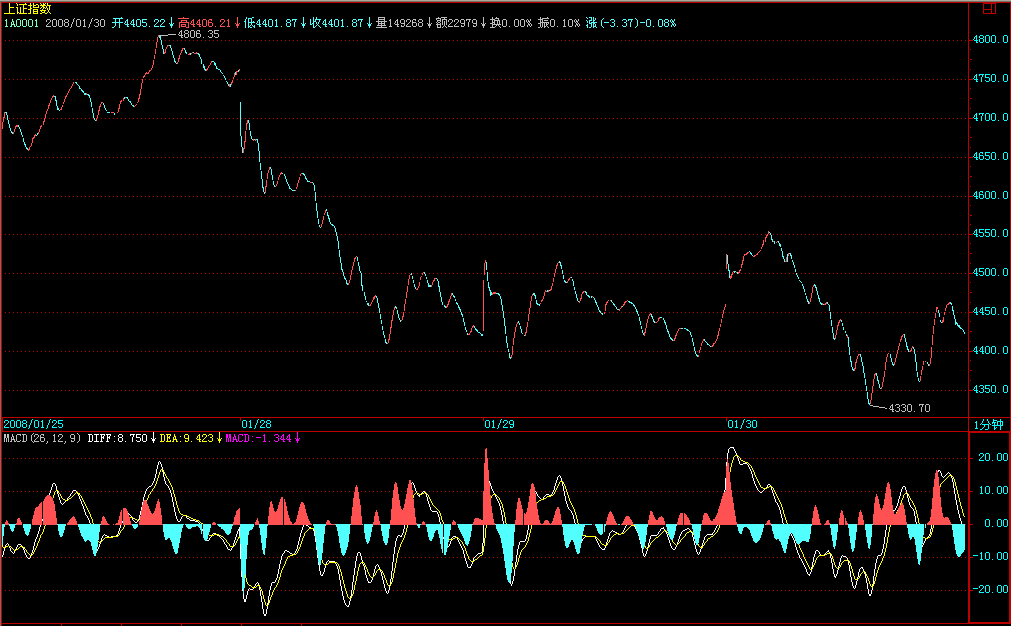Open the 1分钟 period selector
The image size is (1011, 626).
(988, 425)
